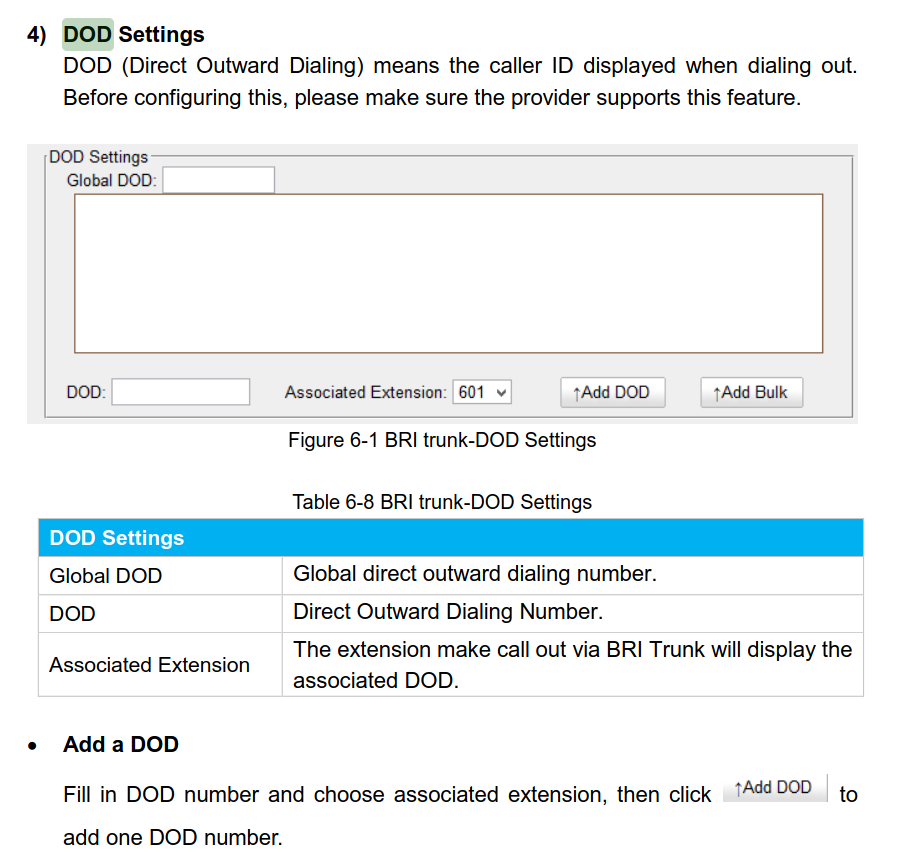Click the inline Add DOD button in instructions
Screen dimensions: 899x866
pyautogui.click(x=774, y=788)
